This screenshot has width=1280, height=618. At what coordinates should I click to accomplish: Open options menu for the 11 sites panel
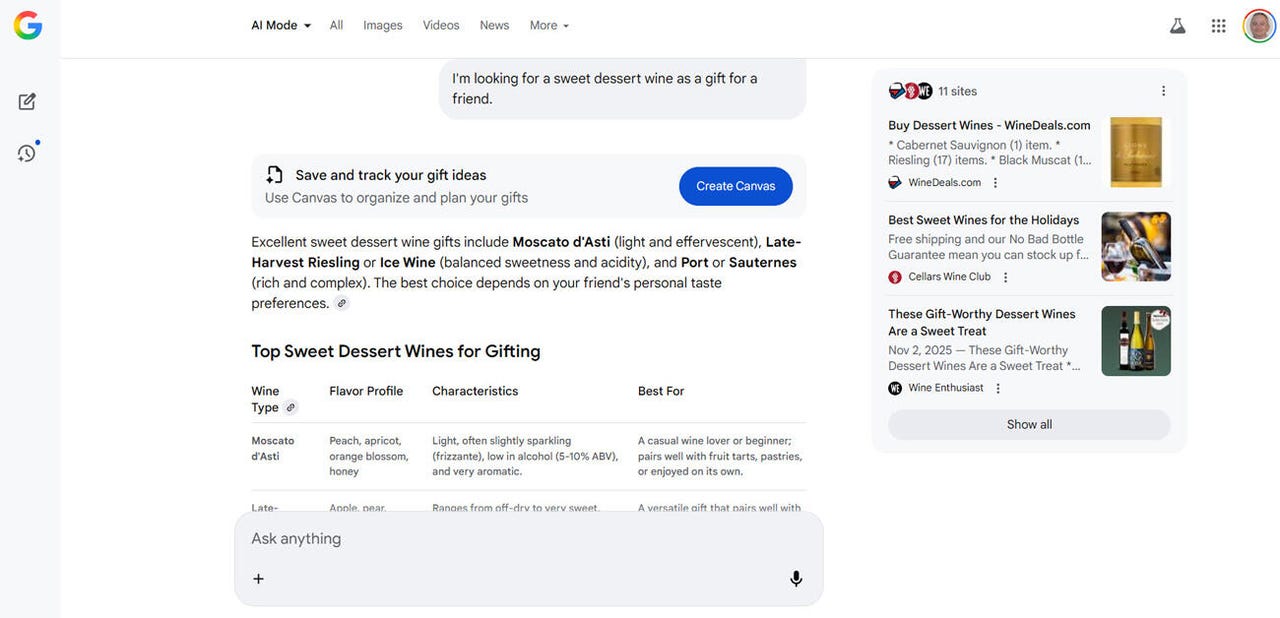pyautogui.click(x=1163, y=91)
